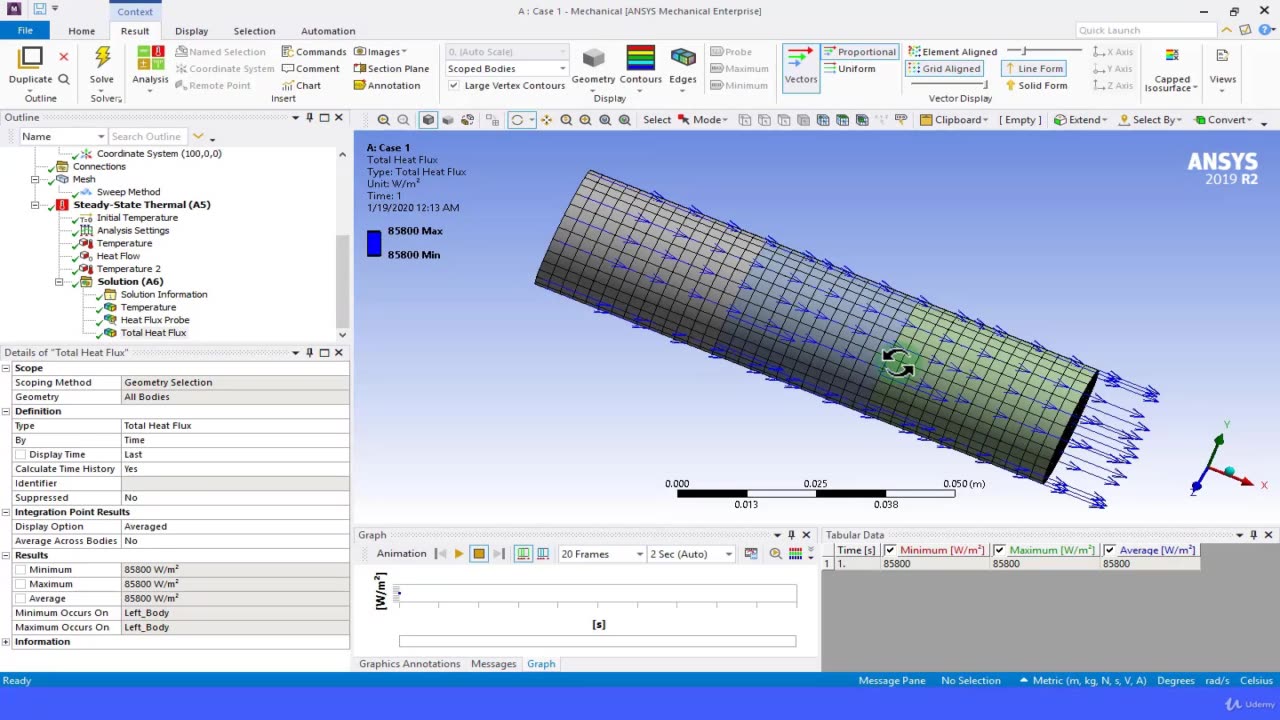Insert a Chart
This screenshot has height=720, width=1280.
coord(301,86)
